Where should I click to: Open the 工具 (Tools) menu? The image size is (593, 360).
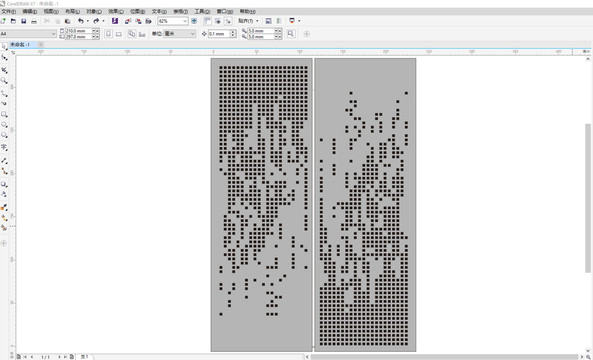(x=202, y=12)
